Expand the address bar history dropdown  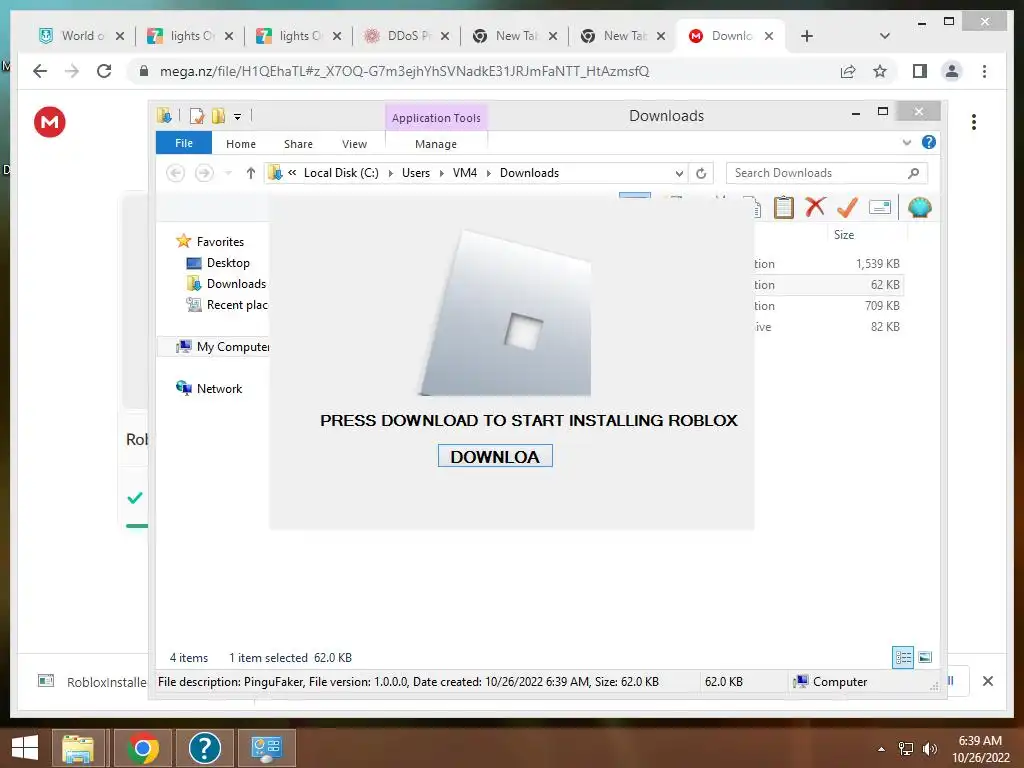(679, 173)
